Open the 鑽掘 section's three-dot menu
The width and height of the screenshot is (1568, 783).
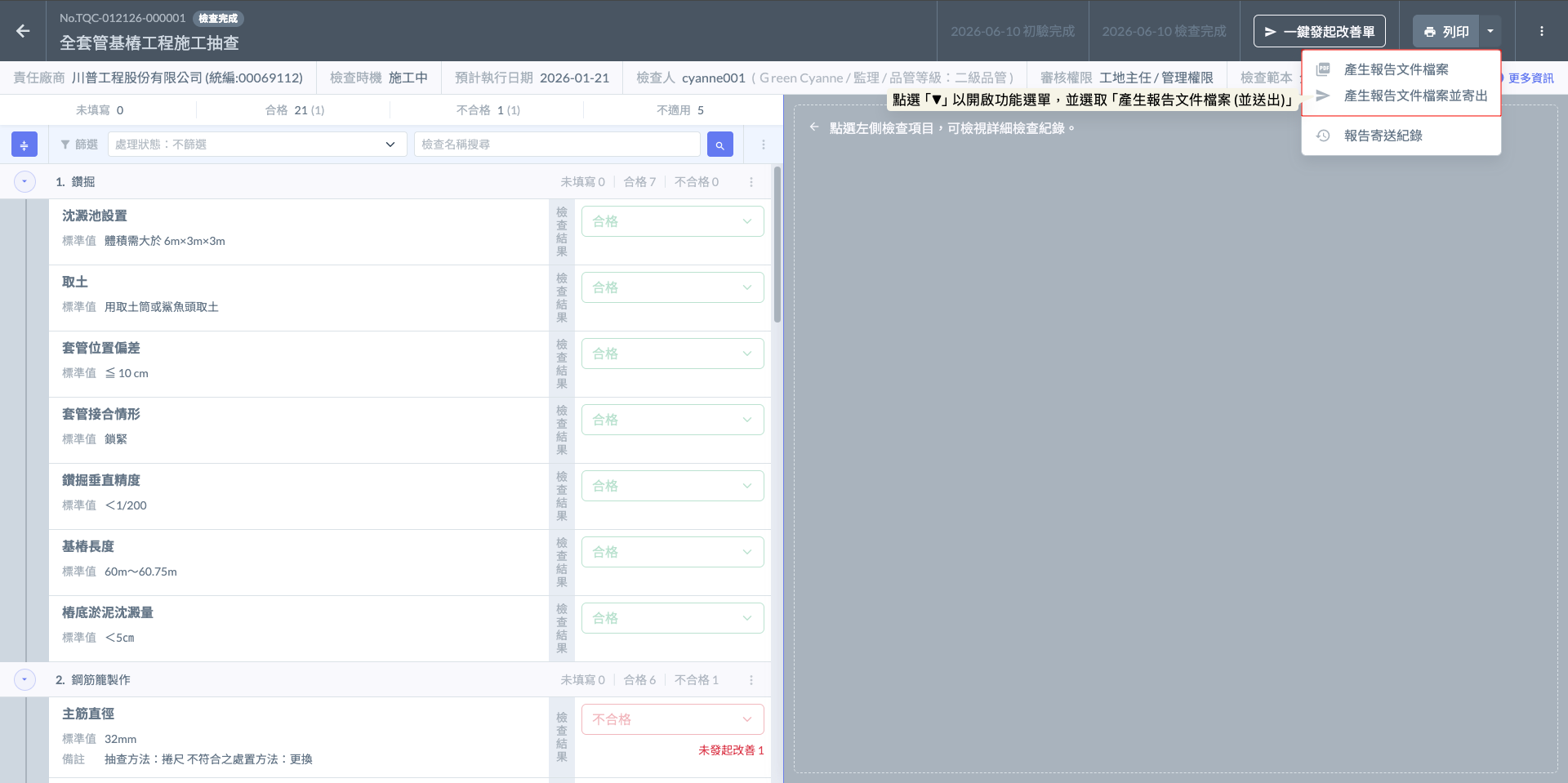[x=751, y=182]
